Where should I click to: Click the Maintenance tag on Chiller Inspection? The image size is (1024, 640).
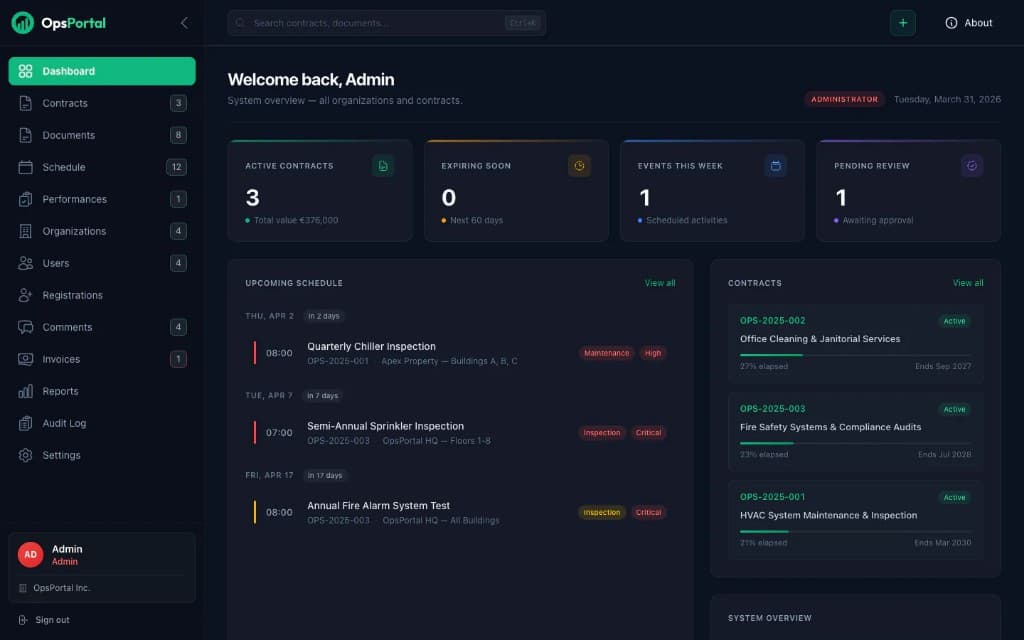(x=606, y=353)
